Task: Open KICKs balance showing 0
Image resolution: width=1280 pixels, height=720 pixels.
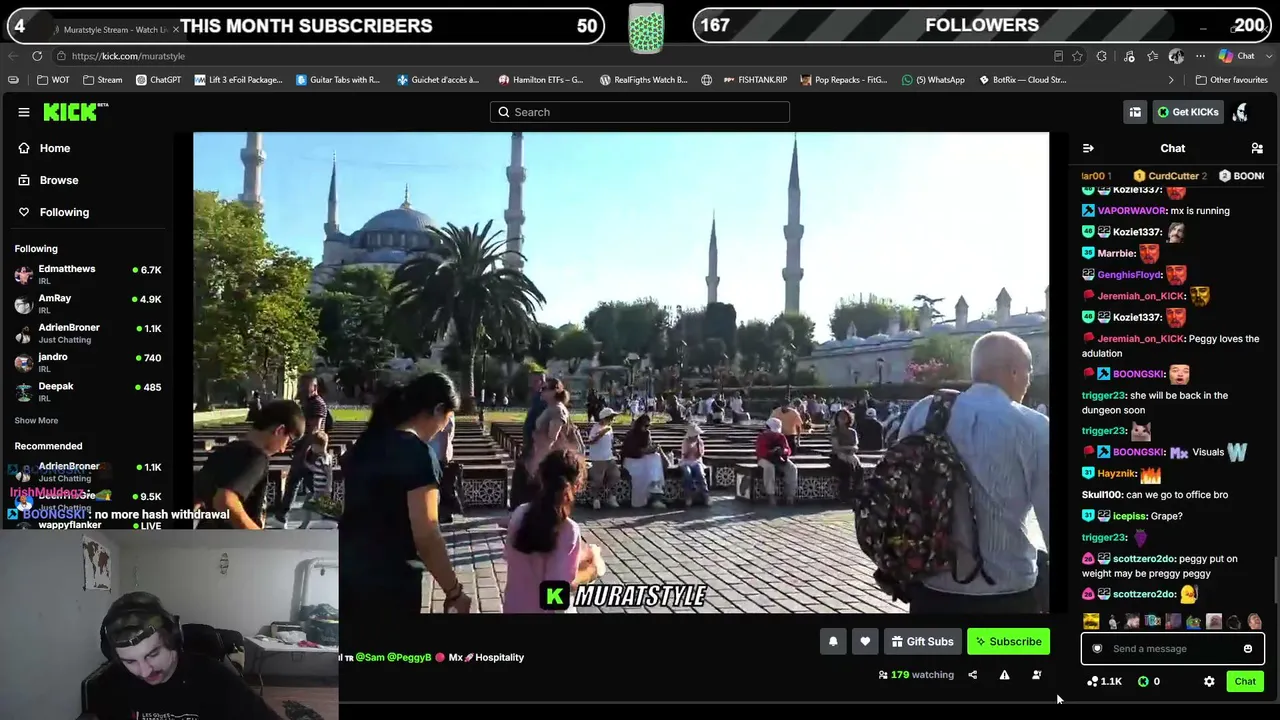Action: pyautogui.click(x=1149, y=681)
